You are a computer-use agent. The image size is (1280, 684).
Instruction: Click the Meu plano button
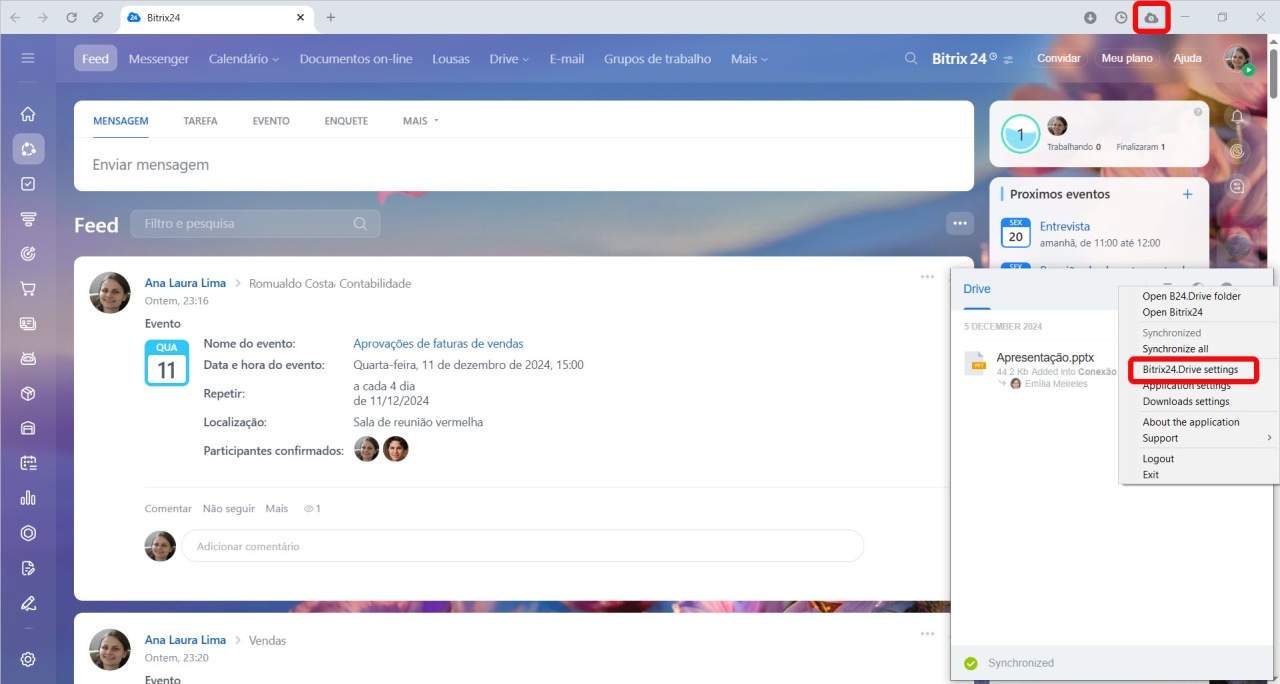coord(1127,58)
